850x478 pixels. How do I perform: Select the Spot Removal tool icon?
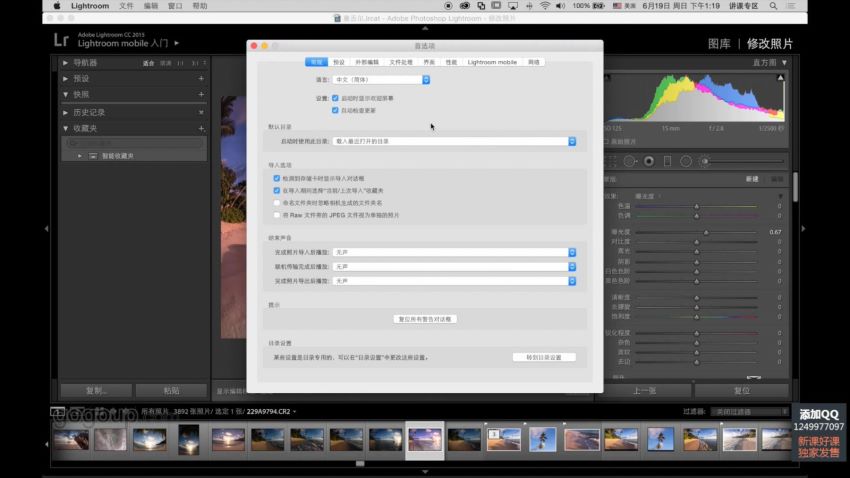[x=630, y=162]
